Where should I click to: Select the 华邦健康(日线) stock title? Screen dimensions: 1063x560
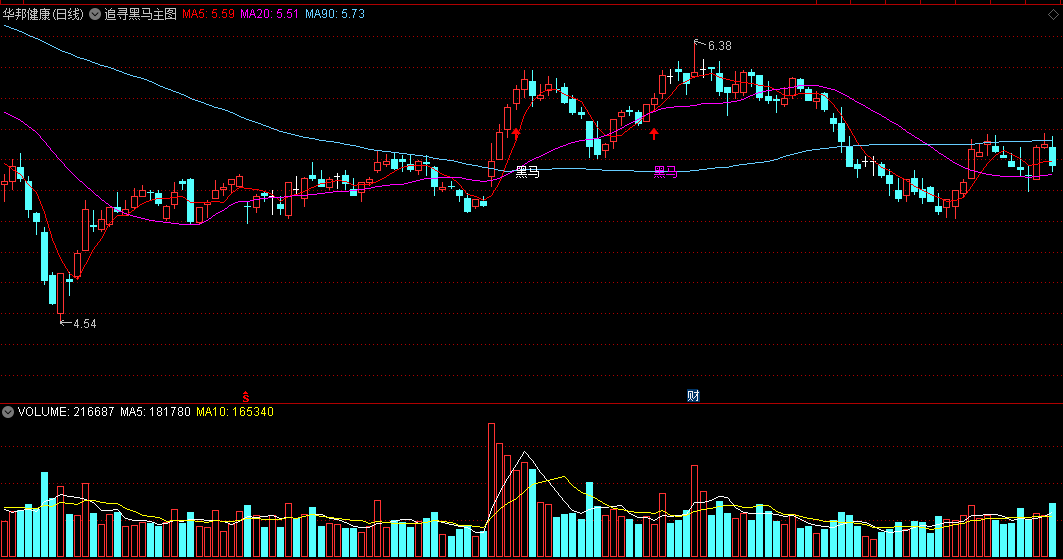(43, 14)
